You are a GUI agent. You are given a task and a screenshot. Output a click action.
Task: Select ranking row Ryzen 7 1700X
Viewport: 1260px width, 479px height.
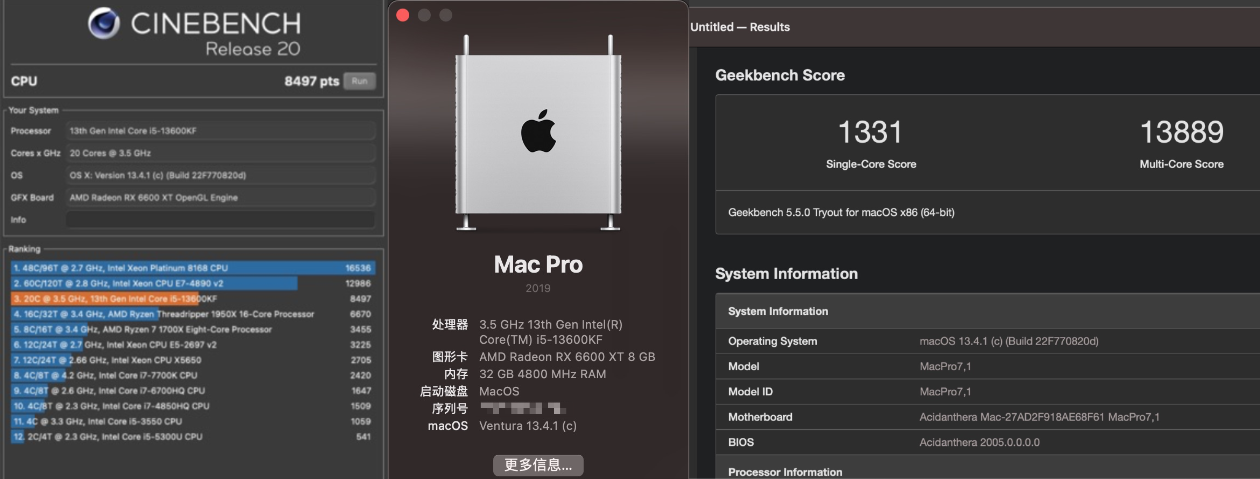pos(193,329)
